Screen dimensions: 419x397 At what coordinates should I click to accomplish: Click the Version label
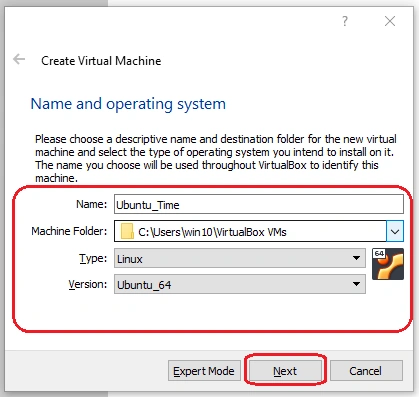[x=88, y=284]
